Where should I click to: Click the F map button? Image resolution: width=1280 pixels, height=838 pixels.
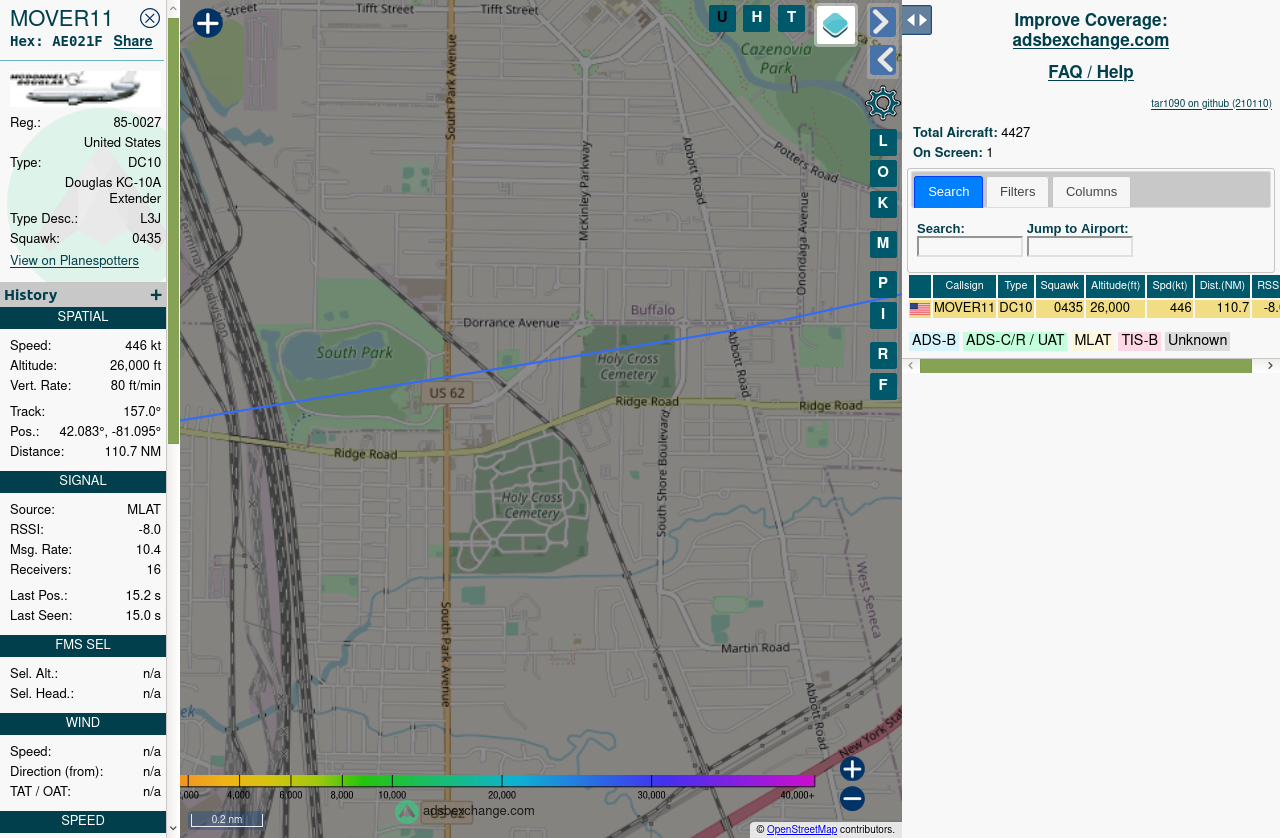click(x=883, y=386)
